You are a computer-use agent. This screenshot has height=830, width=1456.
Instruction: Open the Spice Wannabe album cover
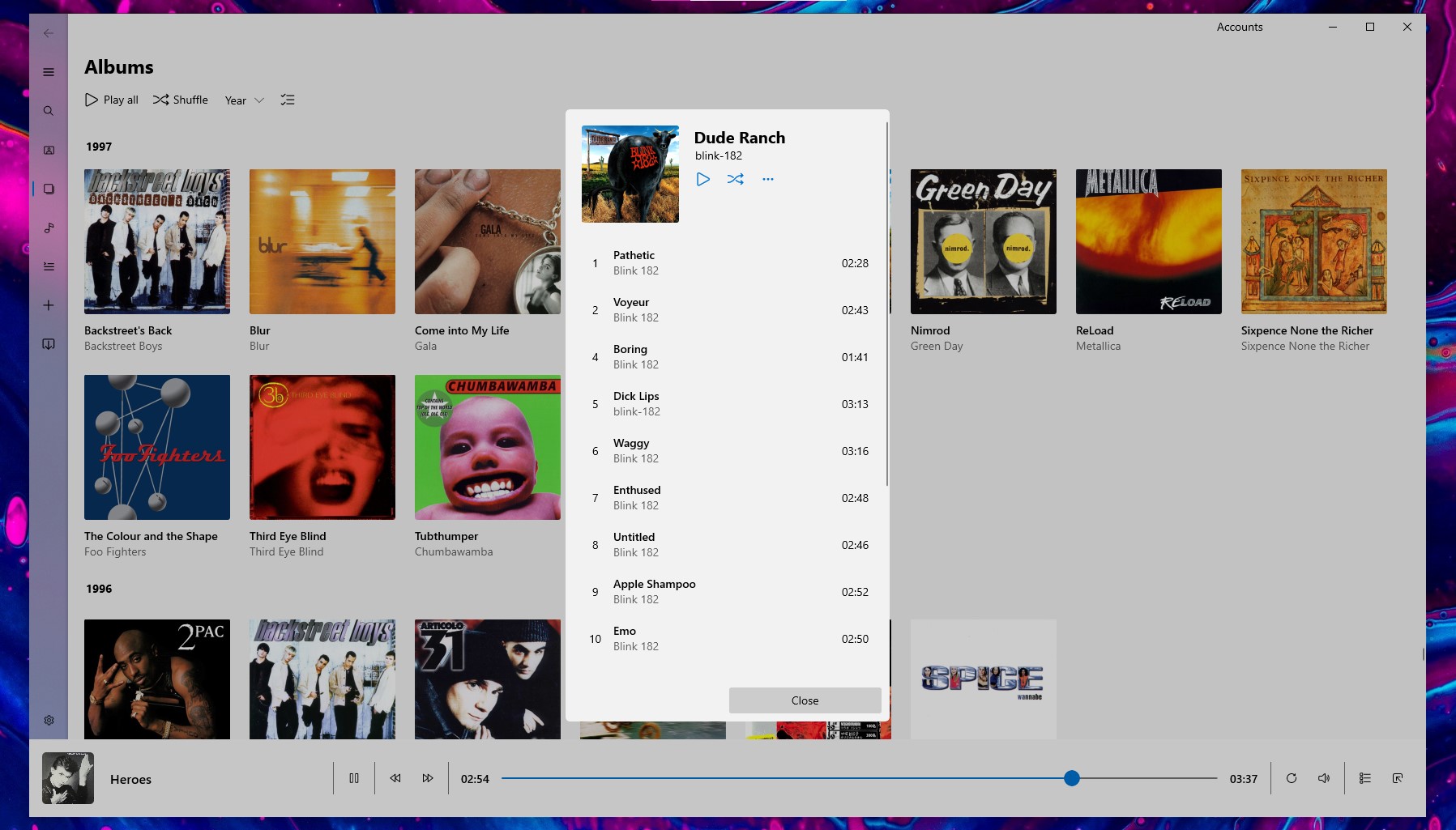tap(984, 679)
